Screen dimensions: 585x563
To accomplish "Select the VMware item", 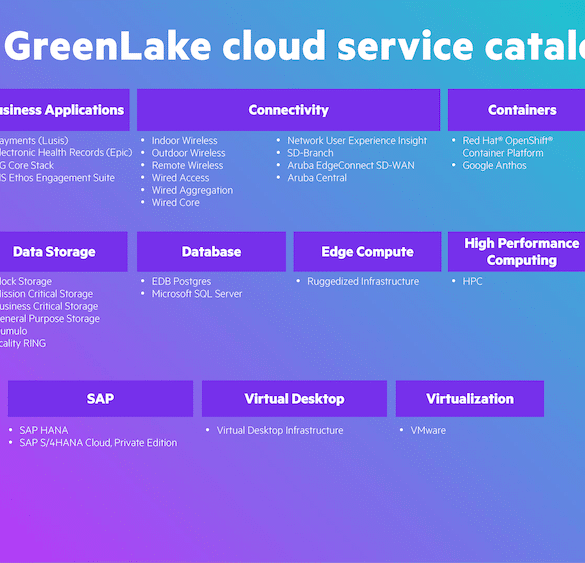I will click(428, 430).
